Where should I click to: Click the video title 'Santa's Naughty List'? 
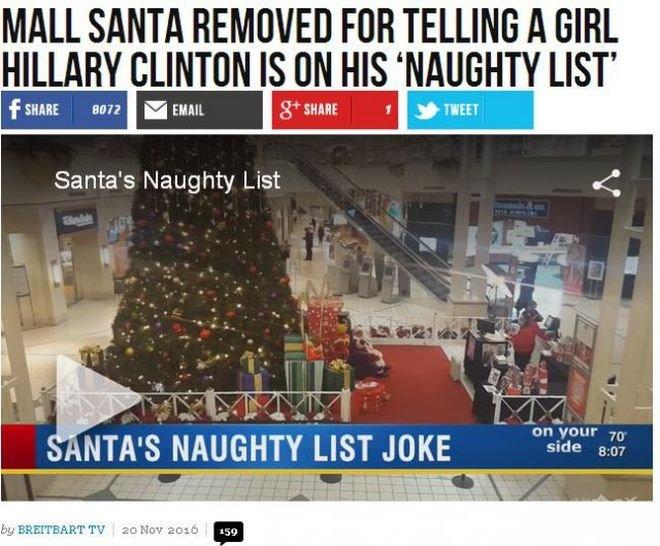[x=167, y=181]
